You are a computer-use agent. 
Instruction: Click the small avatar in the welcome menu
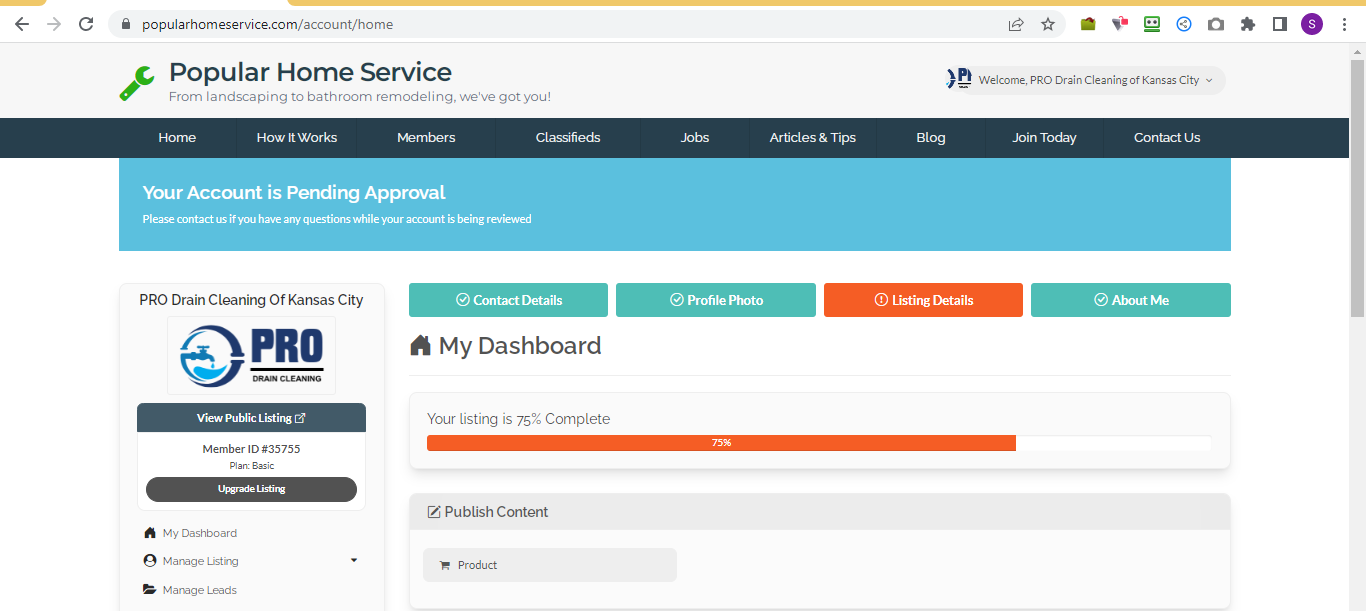(x=959, y=79)
